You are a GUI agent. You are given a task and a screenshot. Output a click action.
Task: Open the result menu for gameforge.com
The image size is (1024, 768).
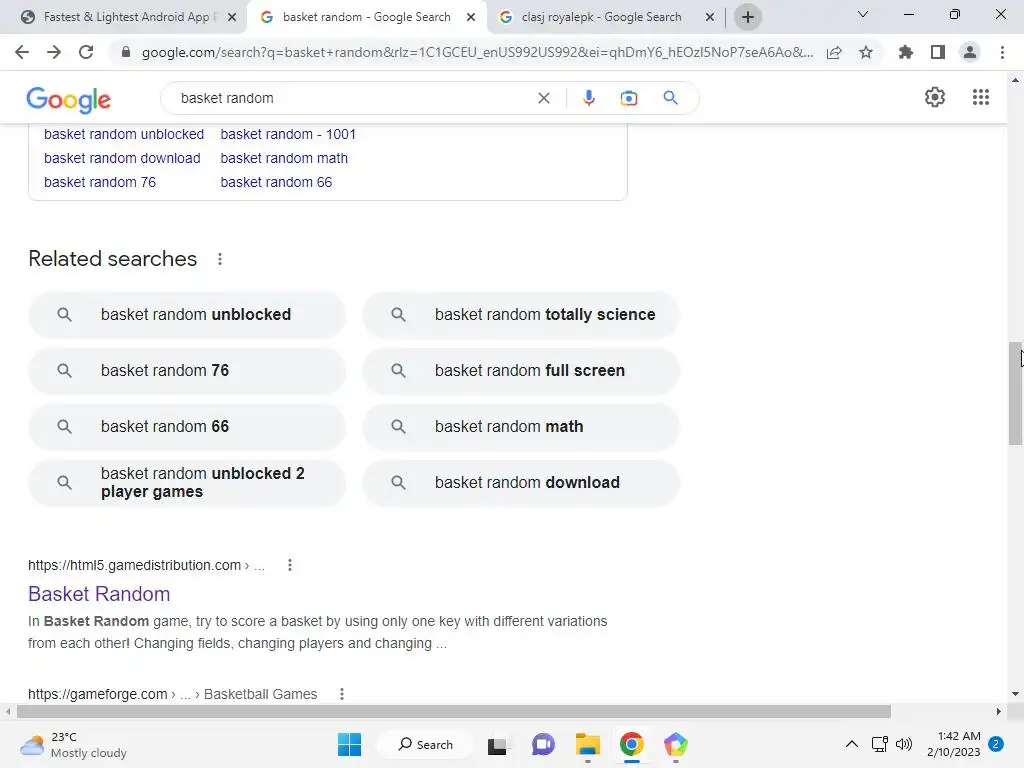click(342, 694)
